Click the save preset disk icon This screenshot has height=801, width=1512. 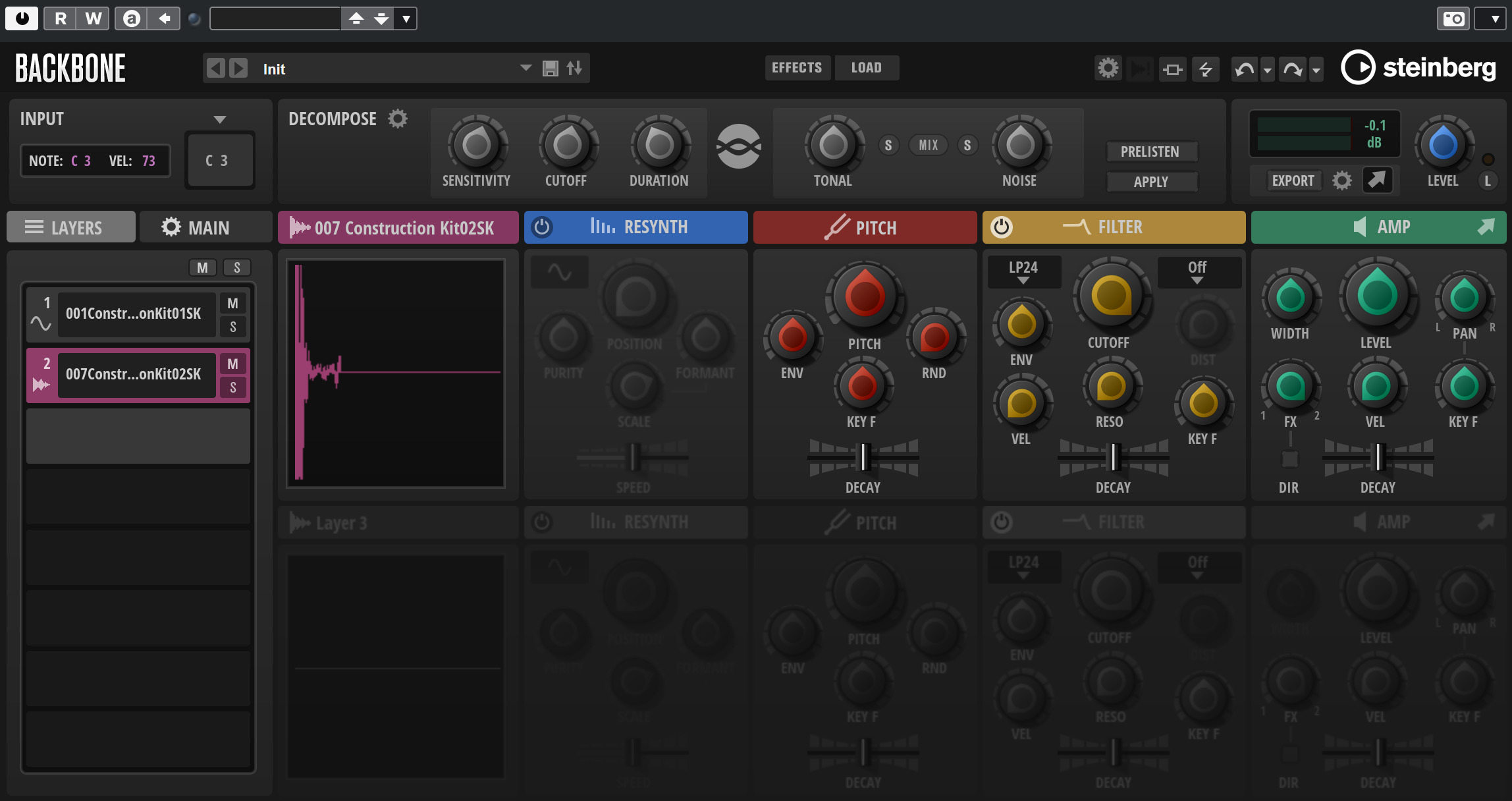tap(551, 68)
